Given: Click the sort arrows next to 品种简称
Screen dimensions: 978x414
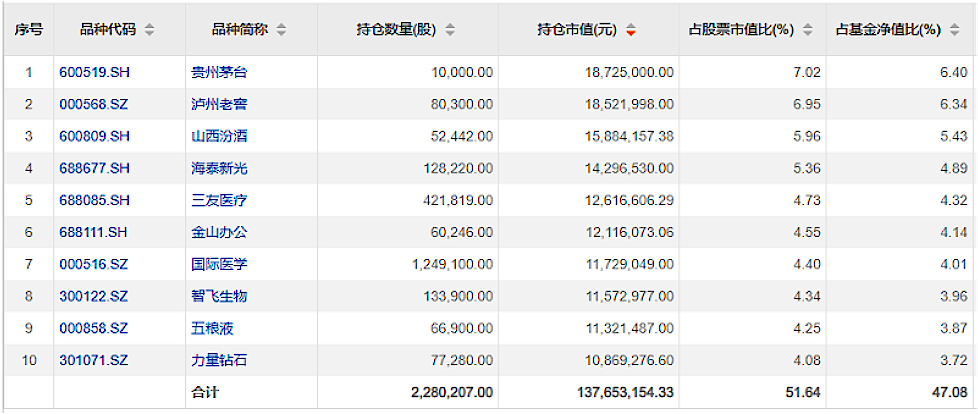Looking at the screenshot, I should pyautogui.click(x=281, y=31).
